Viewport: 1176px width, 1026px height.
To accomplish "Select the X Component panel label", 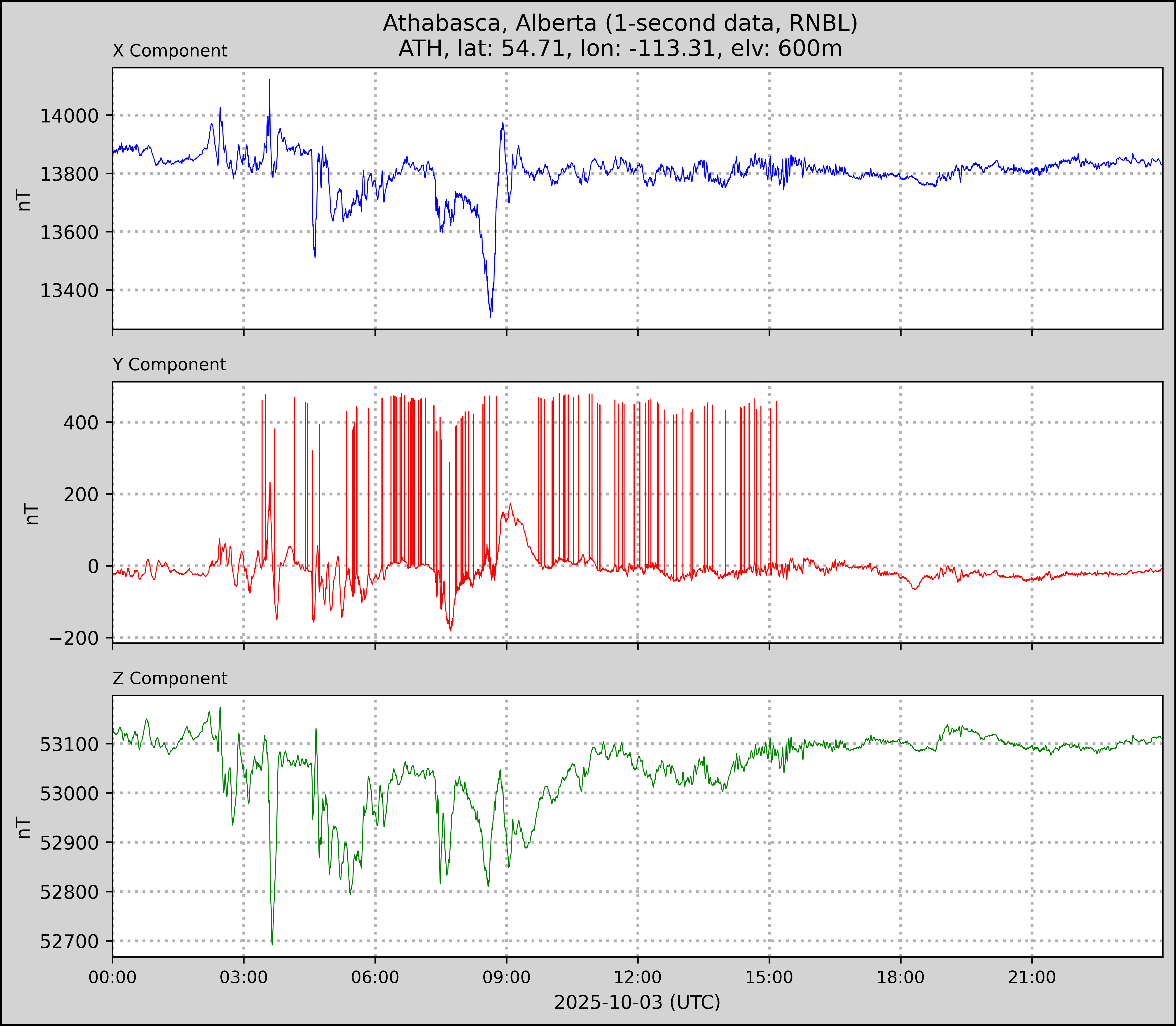I will pyautogui.click(x=170, y=51).
